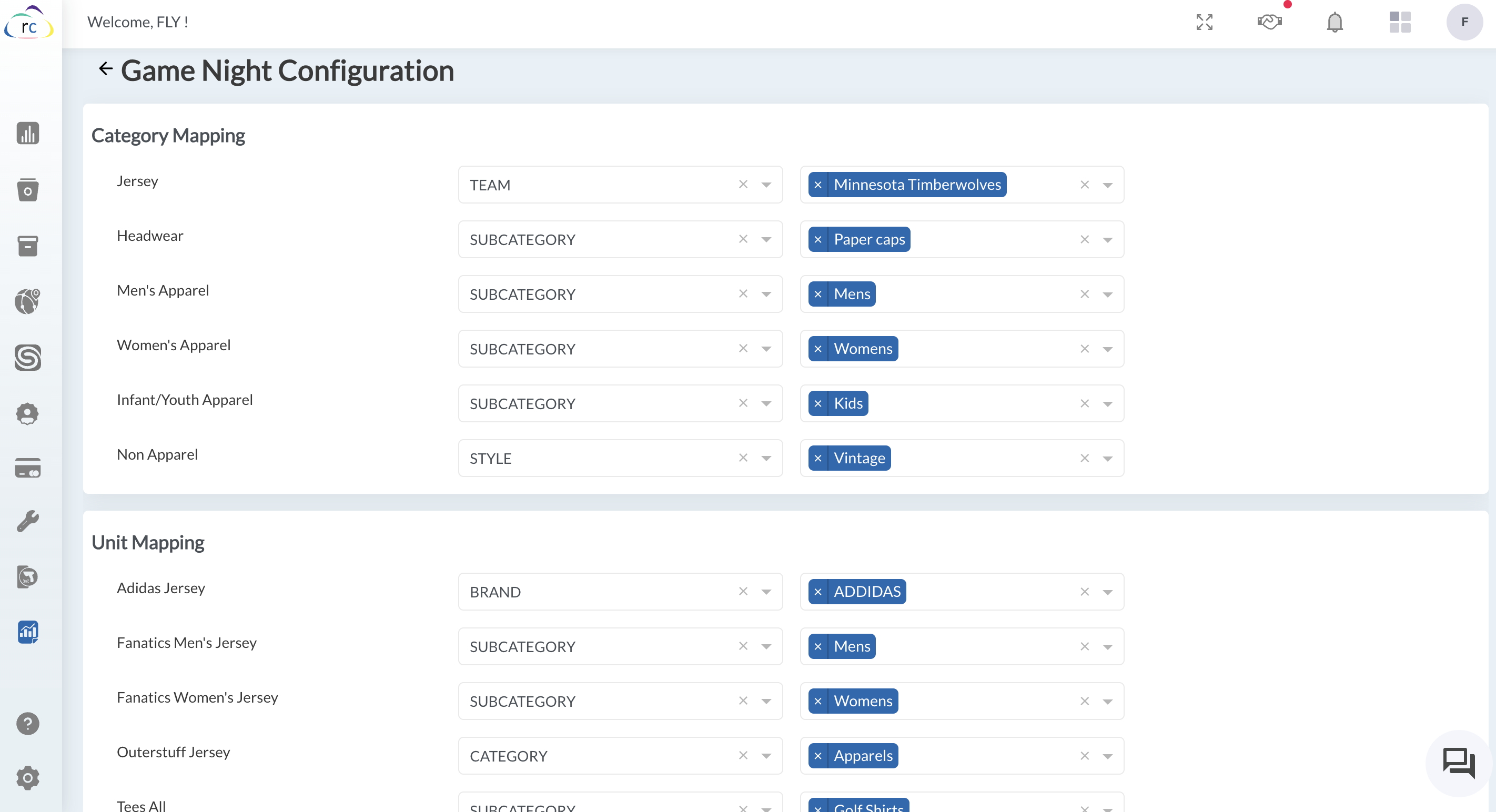Viewport: 1496px width, 812px height.
Task: Click inside the Paper caps multi-select field
Action: click(x=962, y=239)
